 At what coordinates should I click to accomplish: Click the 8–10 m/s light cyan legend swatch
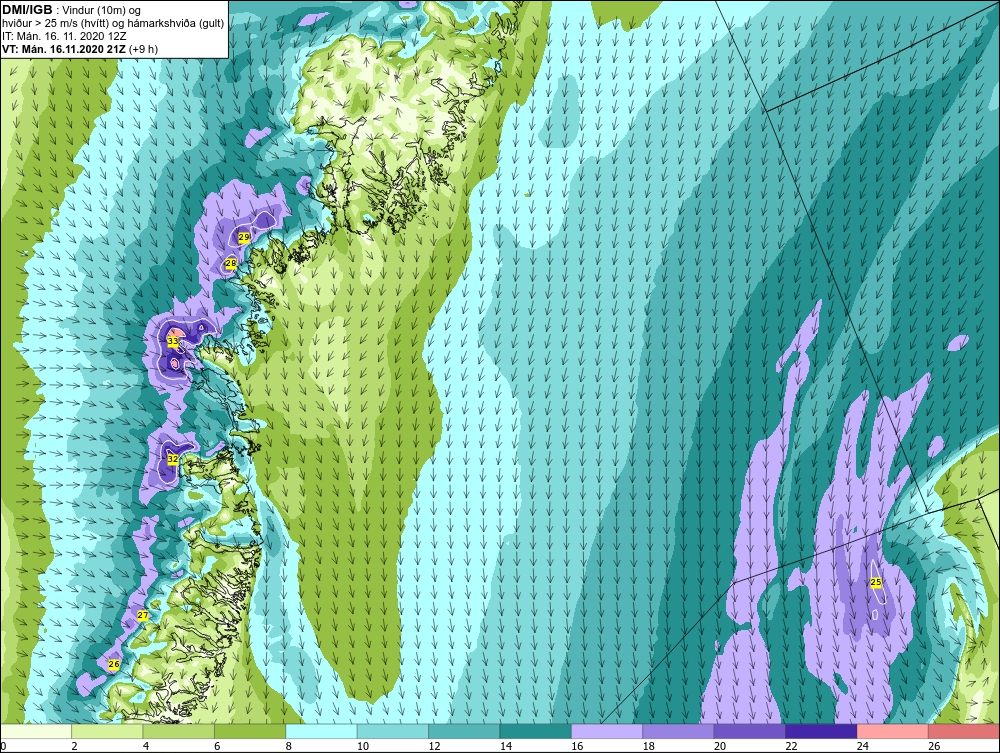(321, 731)
